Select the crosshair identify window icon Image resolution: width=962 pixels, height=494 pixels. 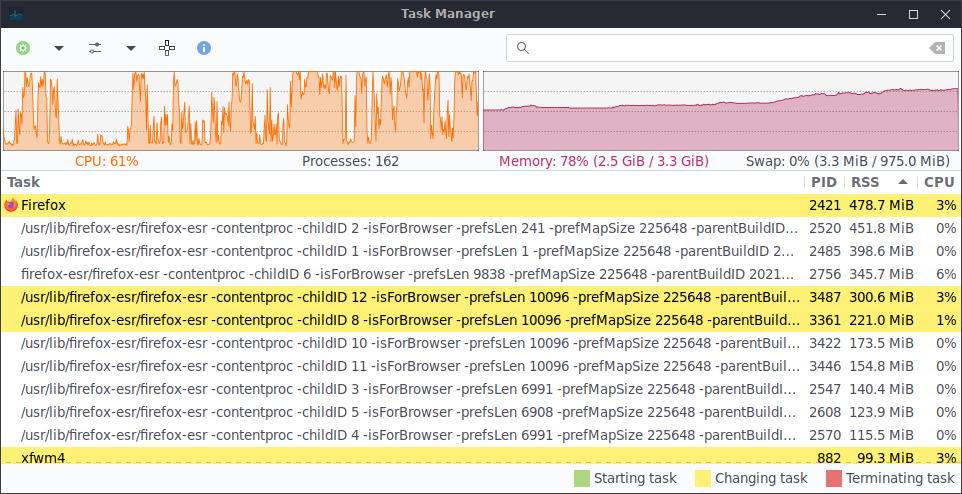167,48
